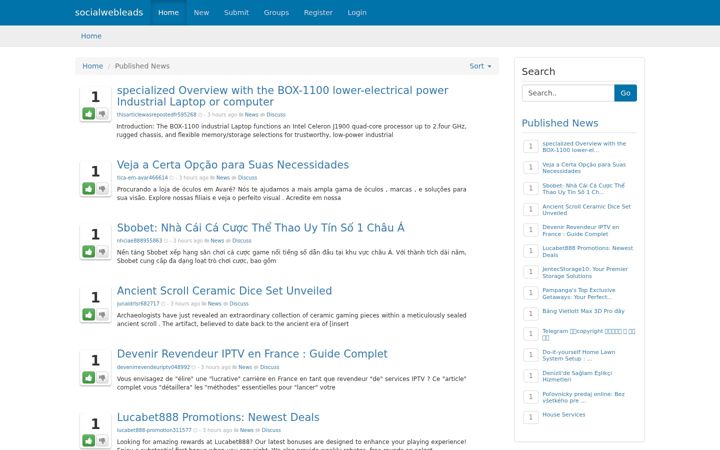Click the Published News sidebar heading
The width and height of the screenshot is (720, 450).
pyautogui.click(x=560, y=123)
